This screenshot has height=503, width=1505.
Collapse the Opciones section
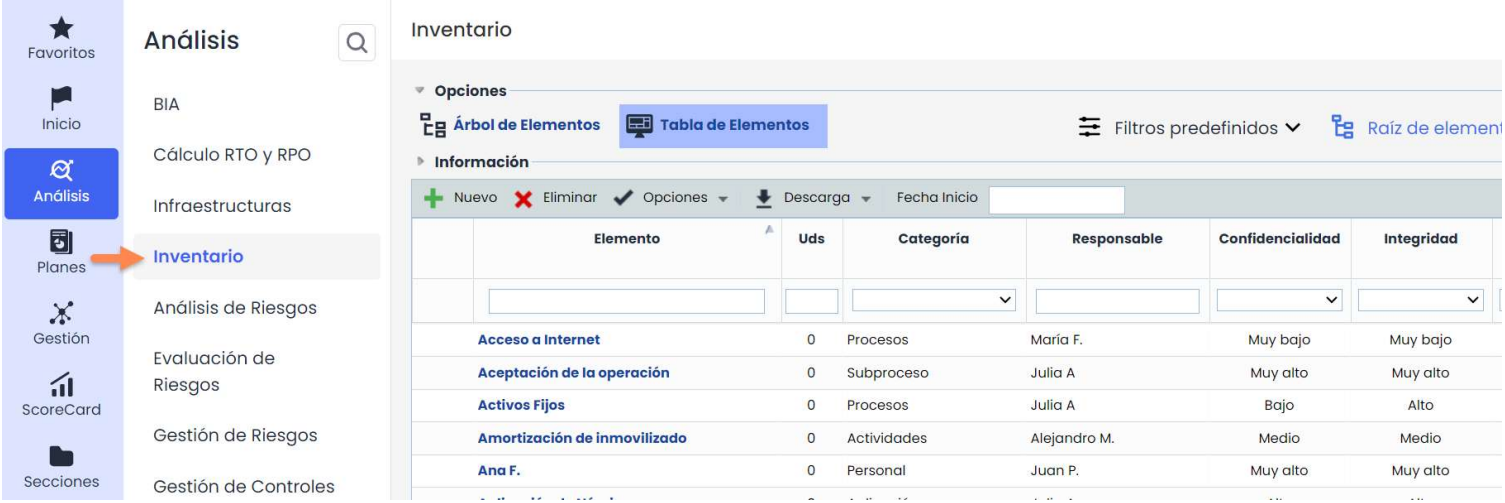469,91
